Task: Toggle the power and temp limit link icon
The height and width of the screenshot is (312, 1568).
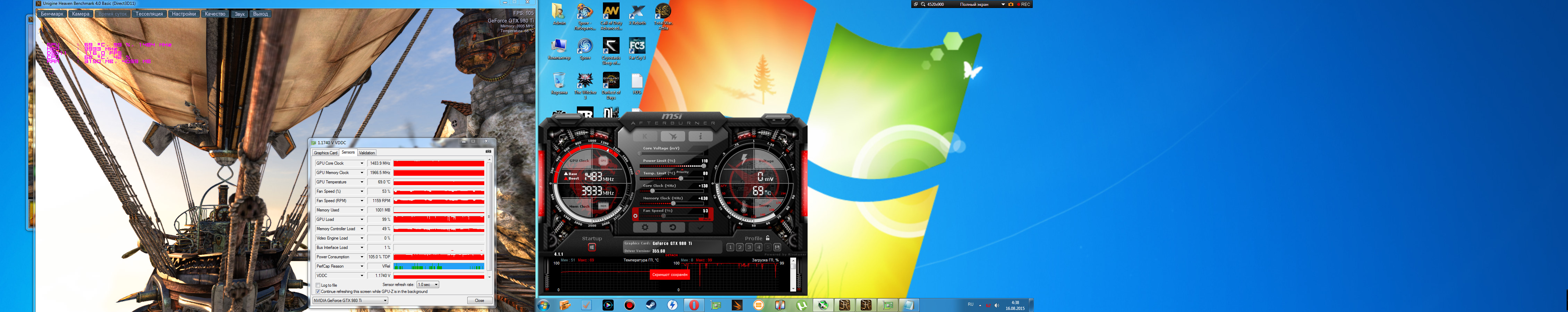Action: pos(637,173)
